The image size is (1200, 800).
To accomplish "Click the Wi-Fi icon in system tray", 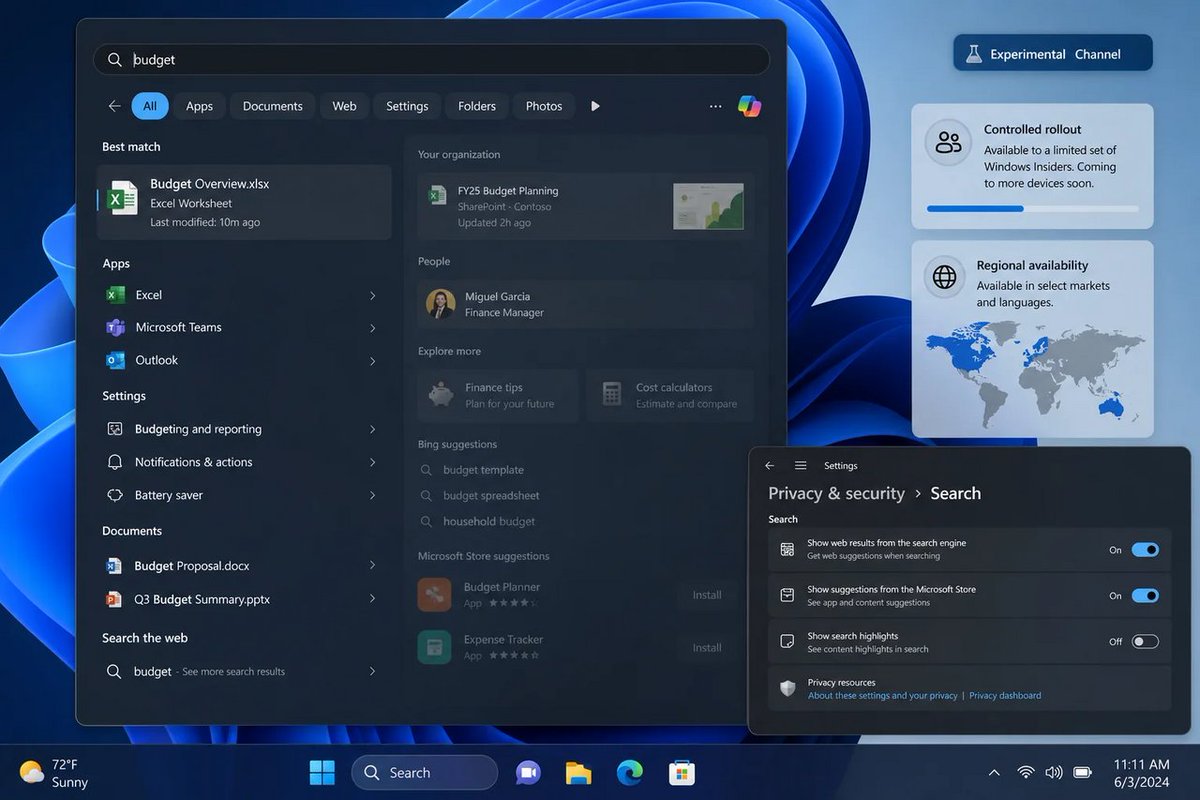I will click(x=1025, y=772).
